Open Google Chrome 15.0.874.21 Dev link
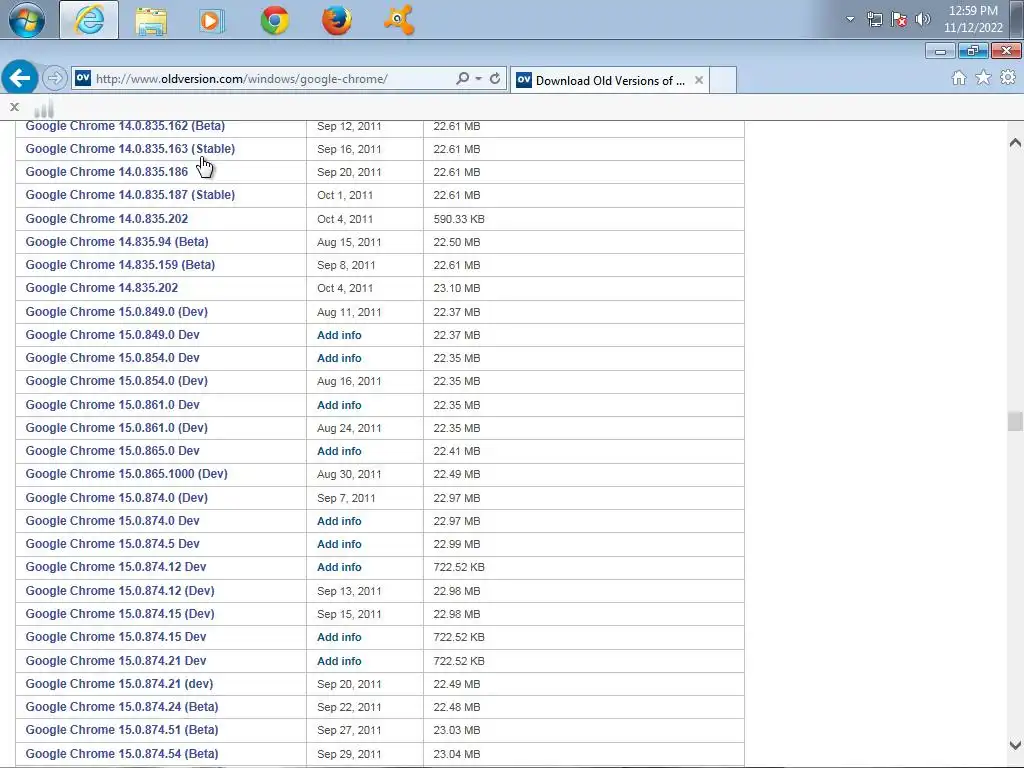 [x=116, y=661]
